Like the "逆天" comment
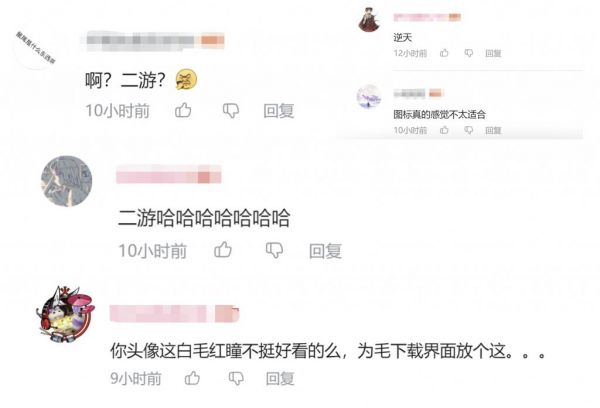Image resolution: width=600 pixels, height=408 pixels. [444, 53]
